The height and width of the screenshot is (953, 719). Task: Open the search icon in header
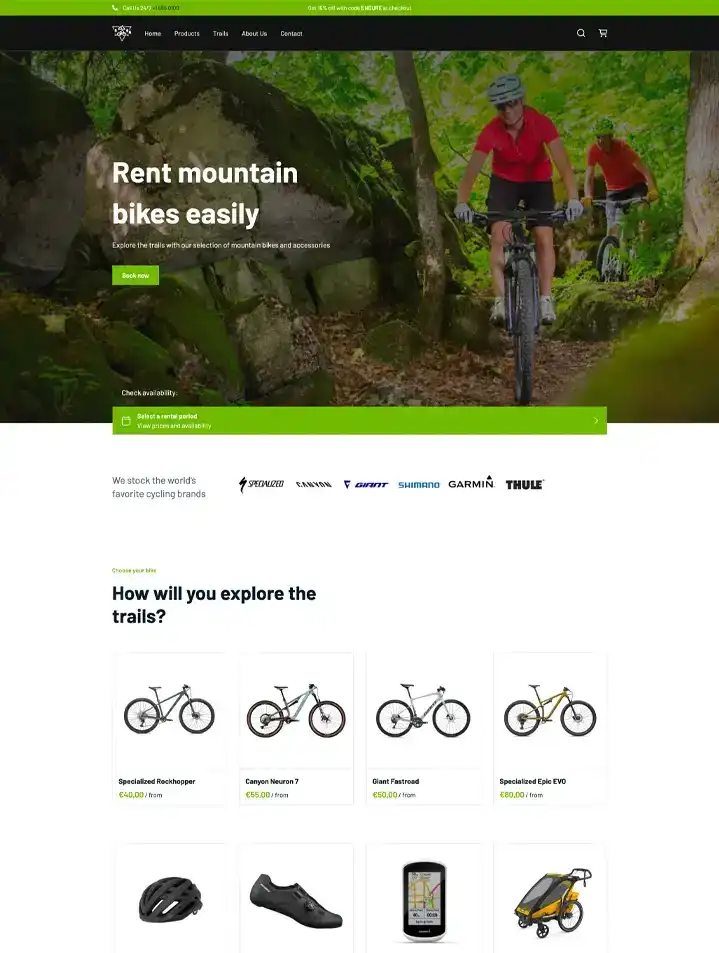[581, 33]
